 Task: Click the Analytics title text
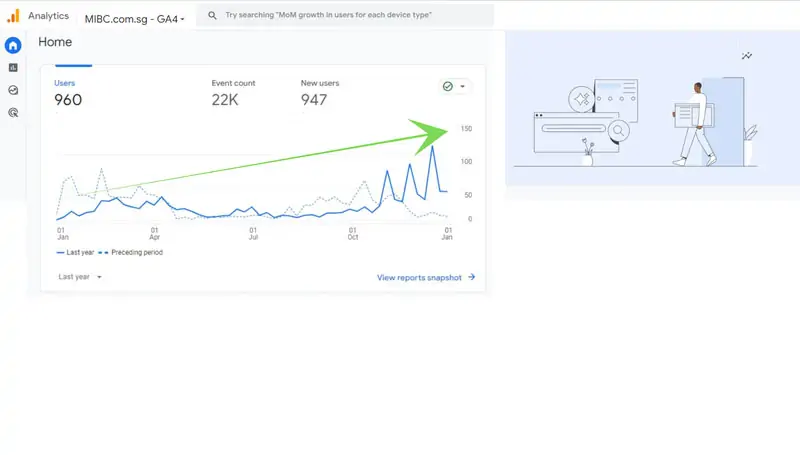coord(48,16)
